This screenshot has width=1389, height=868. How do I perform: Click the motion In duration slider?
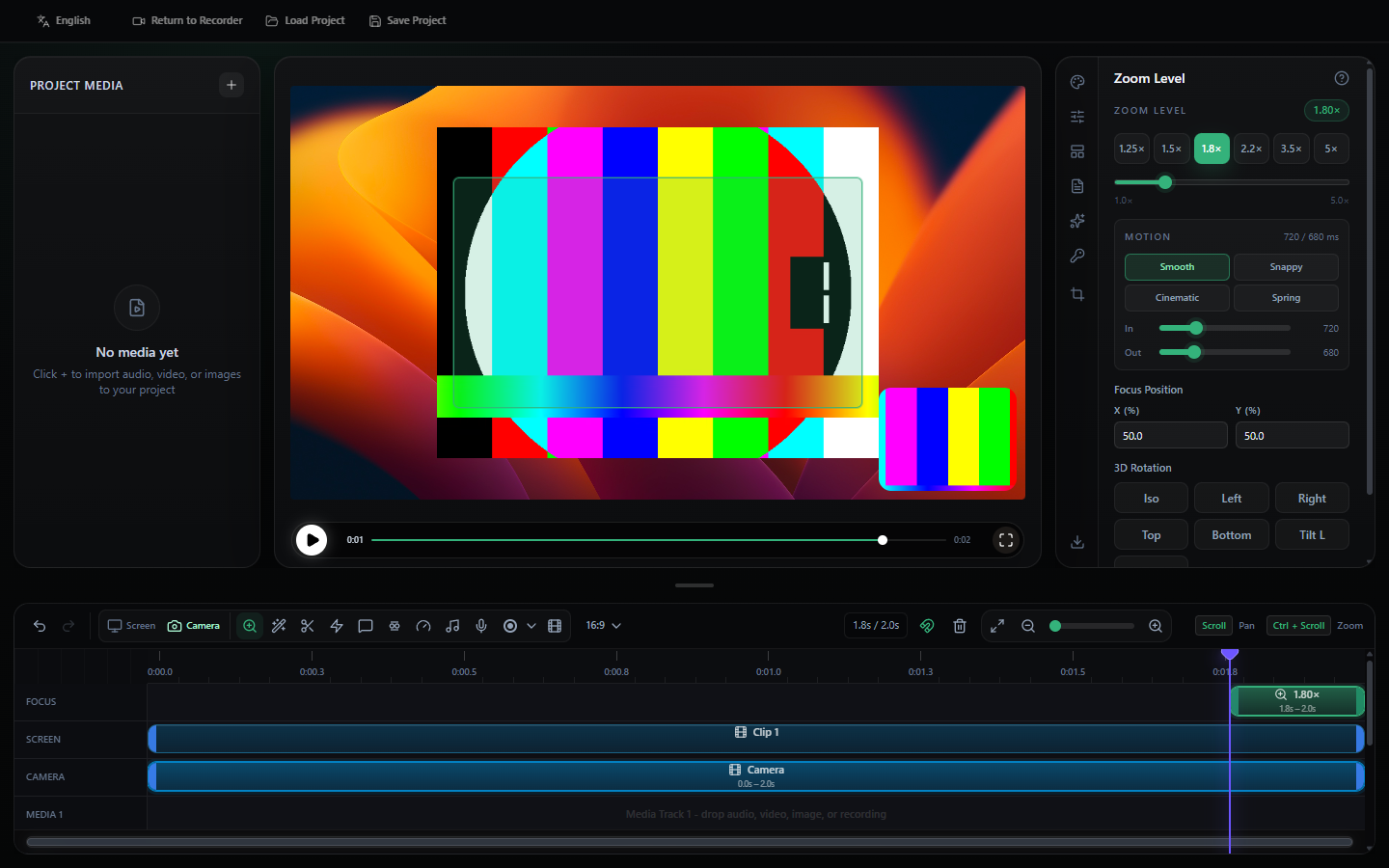(x=1224, y=328)
